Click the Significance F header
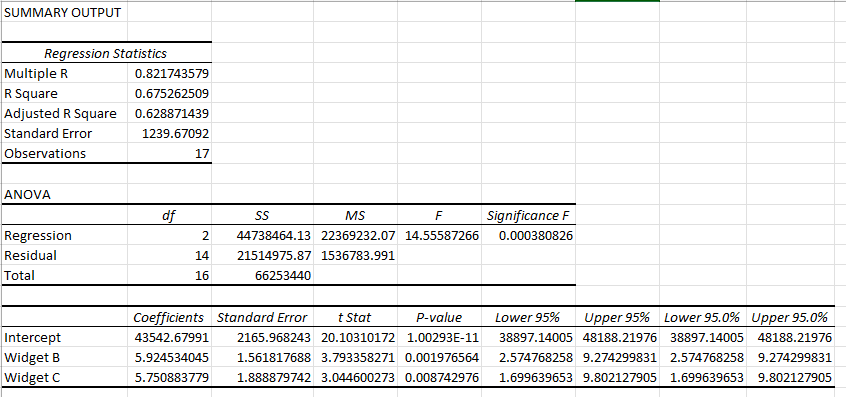The image size is (846, 397). (528, 216)
